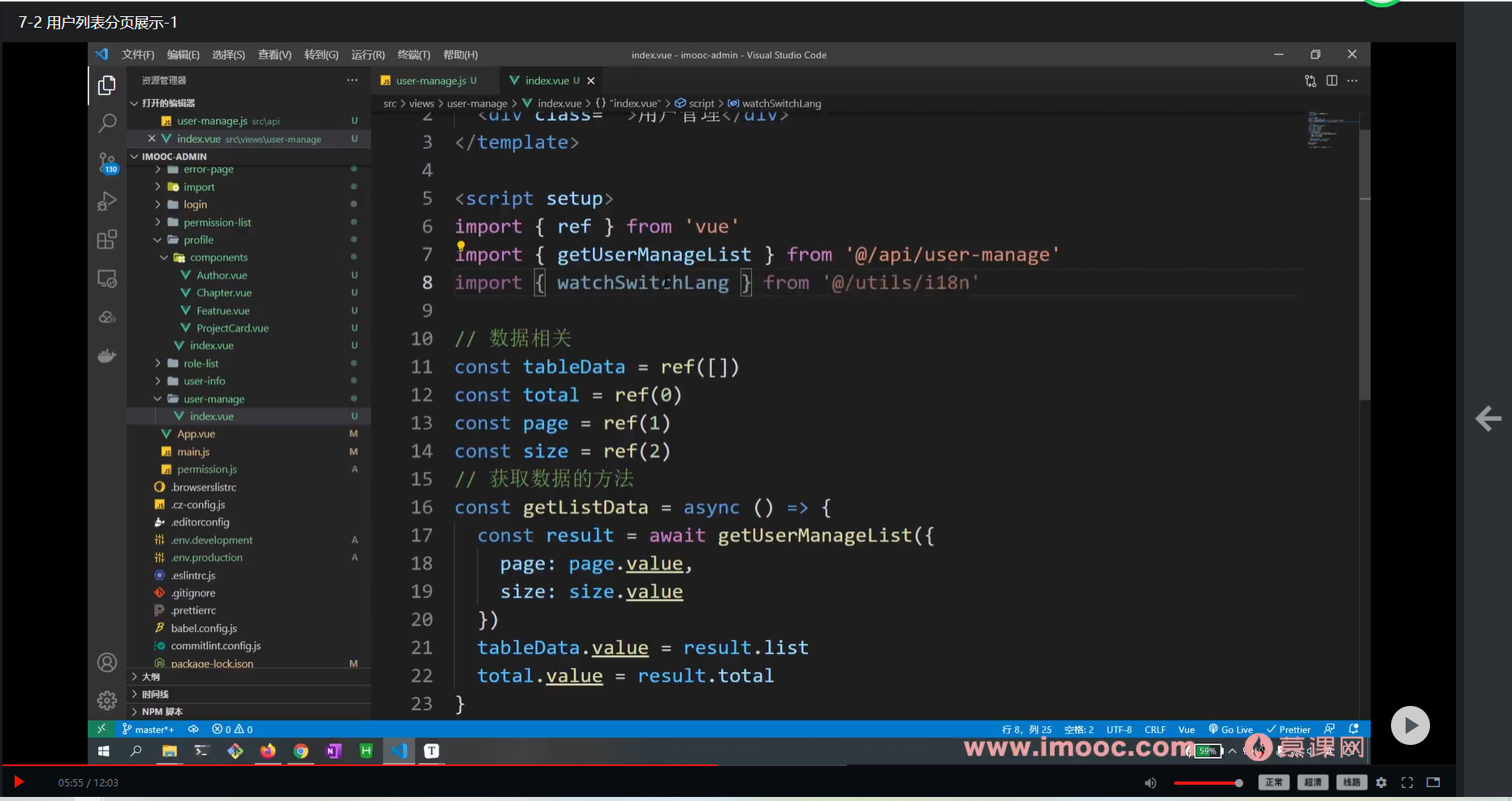Viewport: 1512px width, 801px height.
Task: Click the Windows Start button
Action: click(x=103, y=751)
